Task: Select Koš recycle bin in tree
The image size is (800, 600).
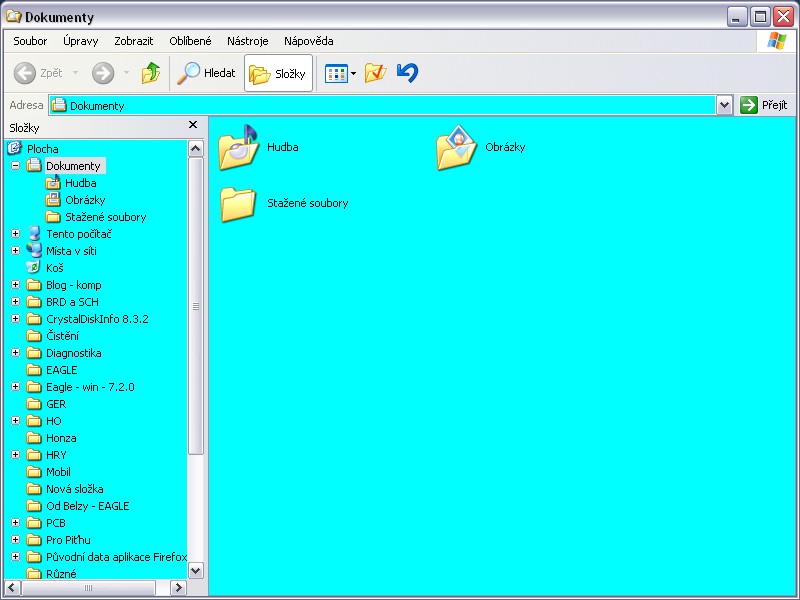Action: [x=54, y=268]
